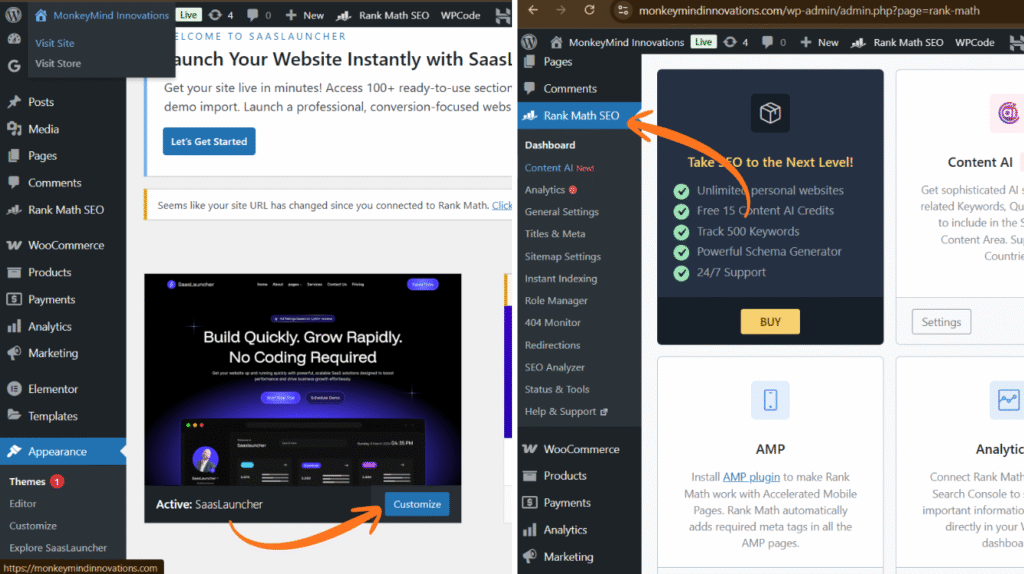
Task: Click the yellow BUY button
Action: [770, 322]
